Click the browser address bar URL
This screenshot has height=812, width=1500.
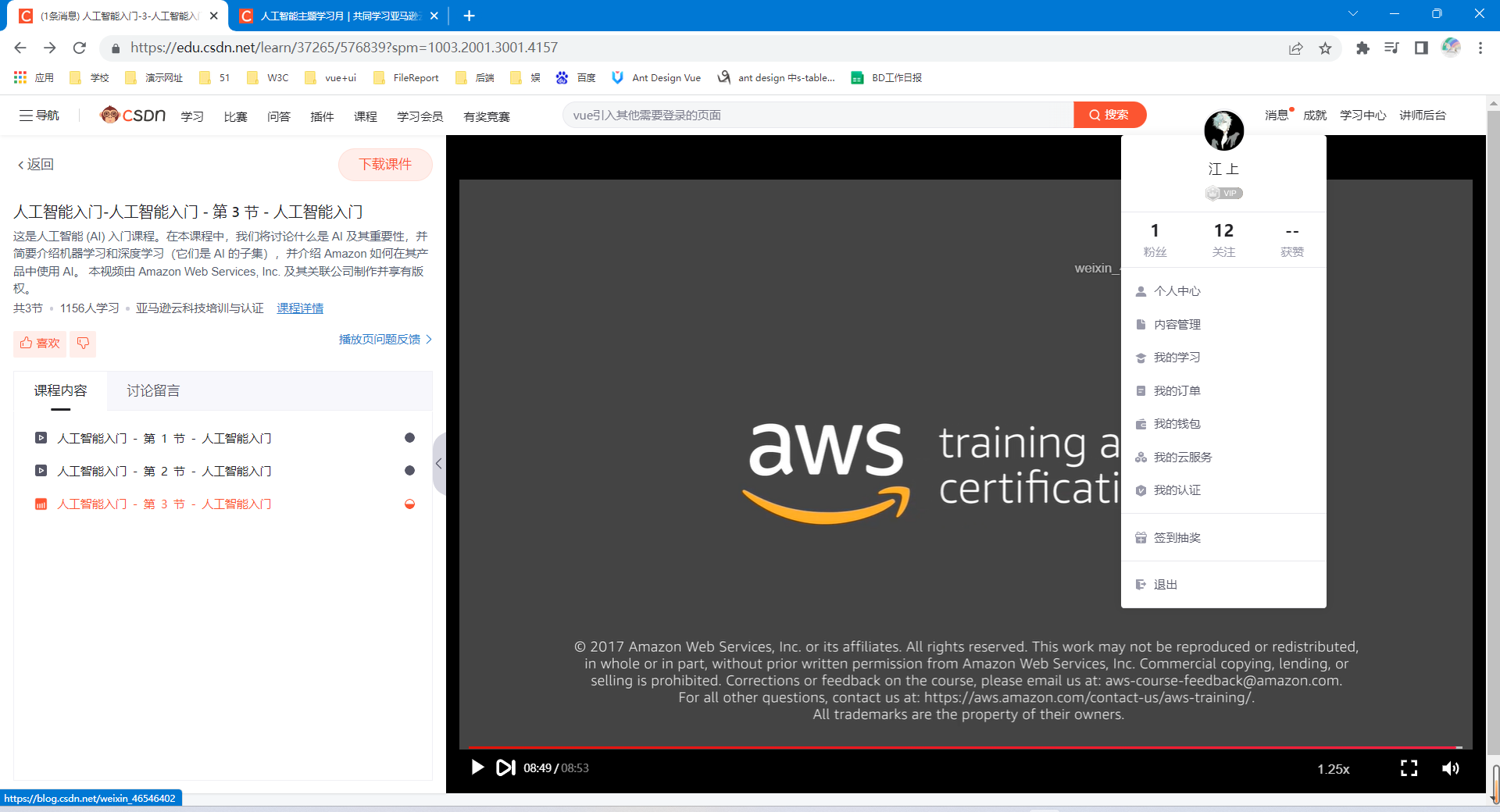pyautogui.click(x=344, y=48)
